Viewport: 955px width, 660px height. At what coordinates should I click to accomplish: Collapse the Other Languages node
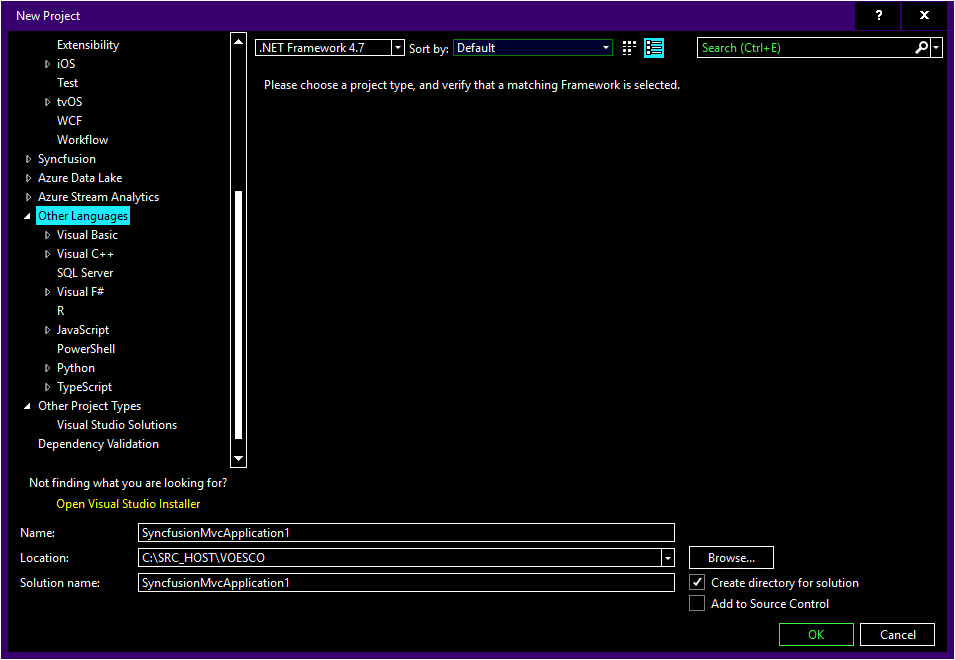coord(27,215)
